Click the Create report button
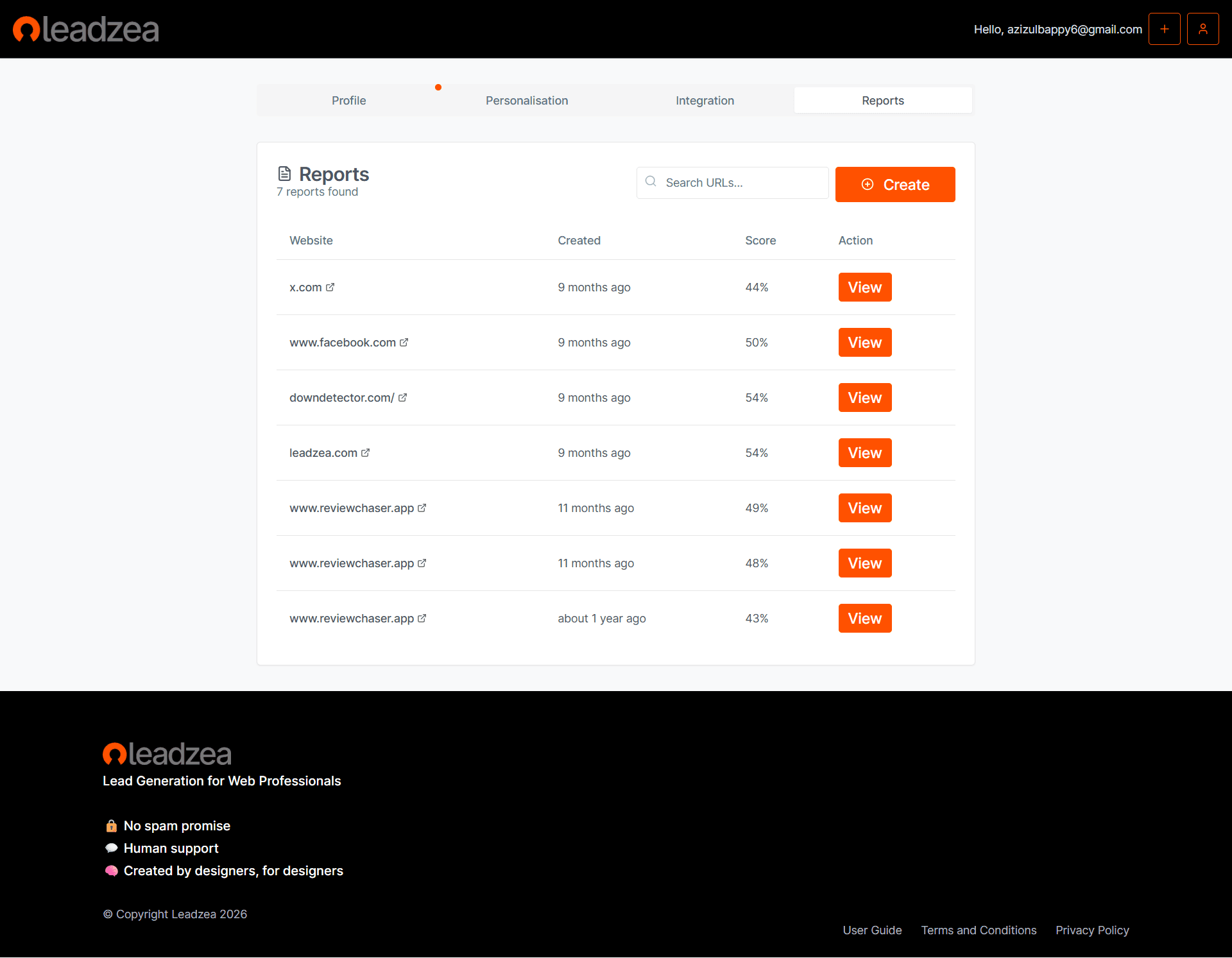Image resolution: width=1232 pixels, height=958 pixels. pos(895,185)
